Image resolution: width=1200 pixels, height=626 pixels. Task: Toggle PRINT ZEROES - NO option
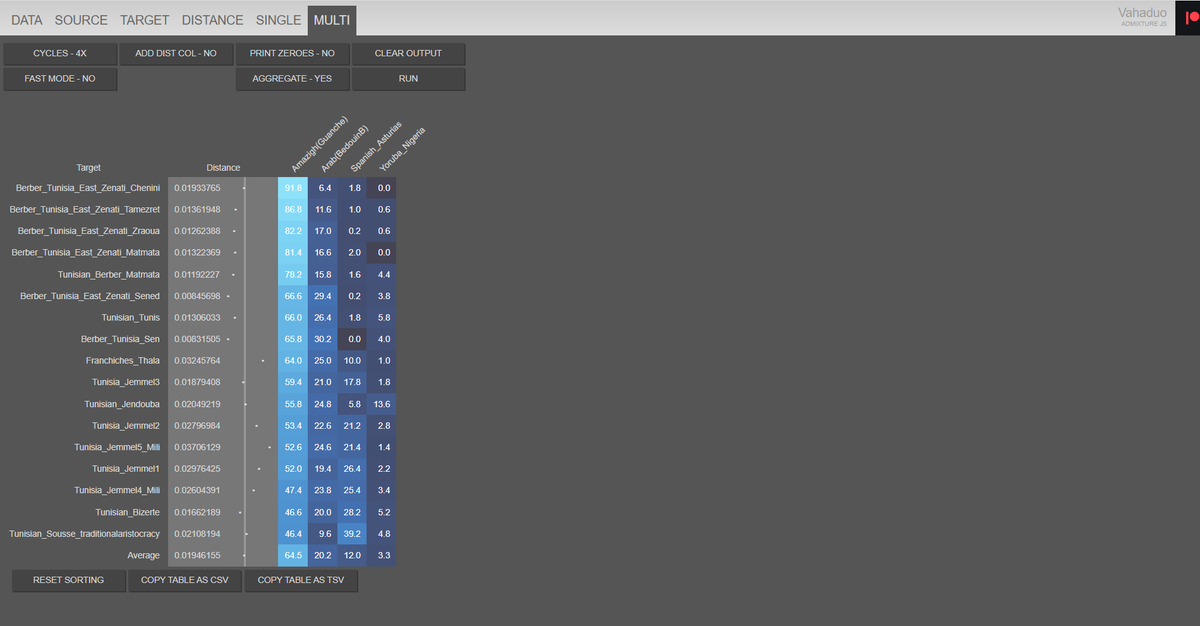click(292, 53)
